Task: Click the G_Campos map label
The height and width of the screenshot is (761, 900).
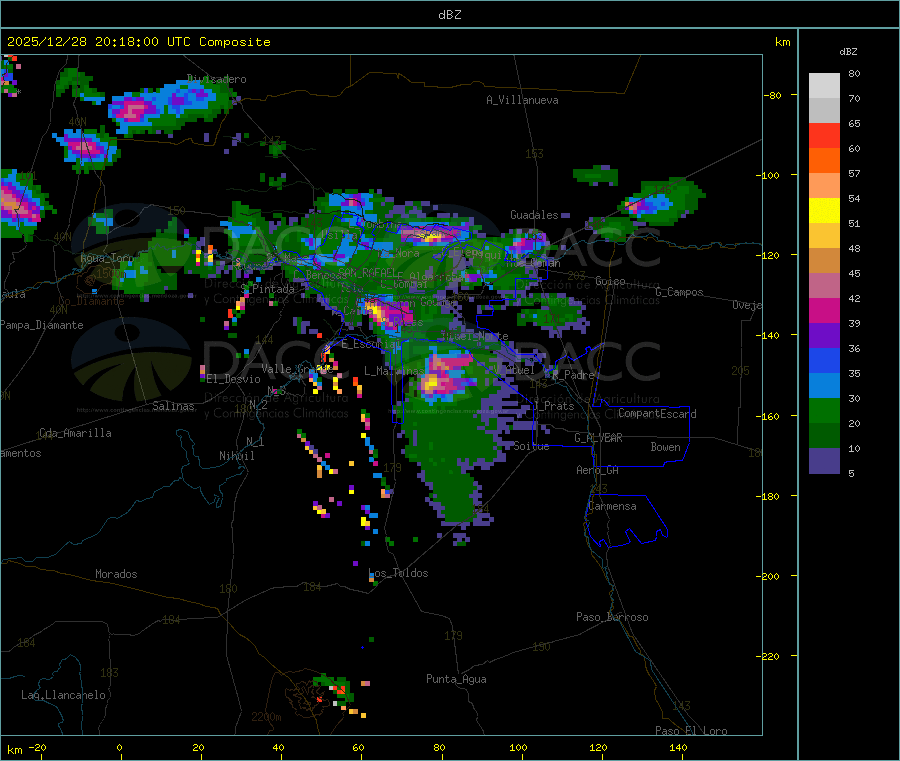Action: (x=680, y=292)
